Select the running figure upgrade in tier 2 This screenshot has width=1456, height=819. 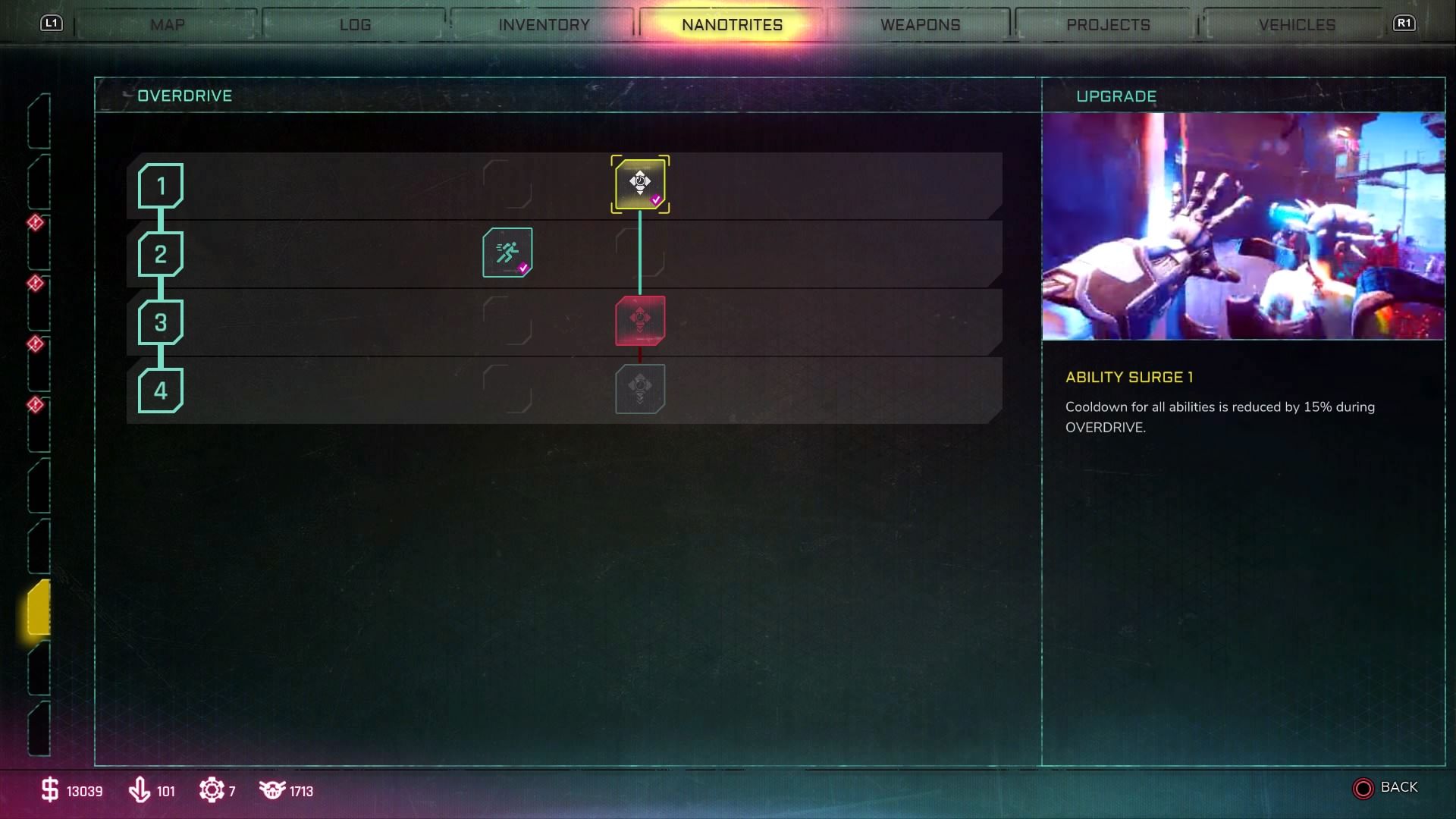coord(507,253)
